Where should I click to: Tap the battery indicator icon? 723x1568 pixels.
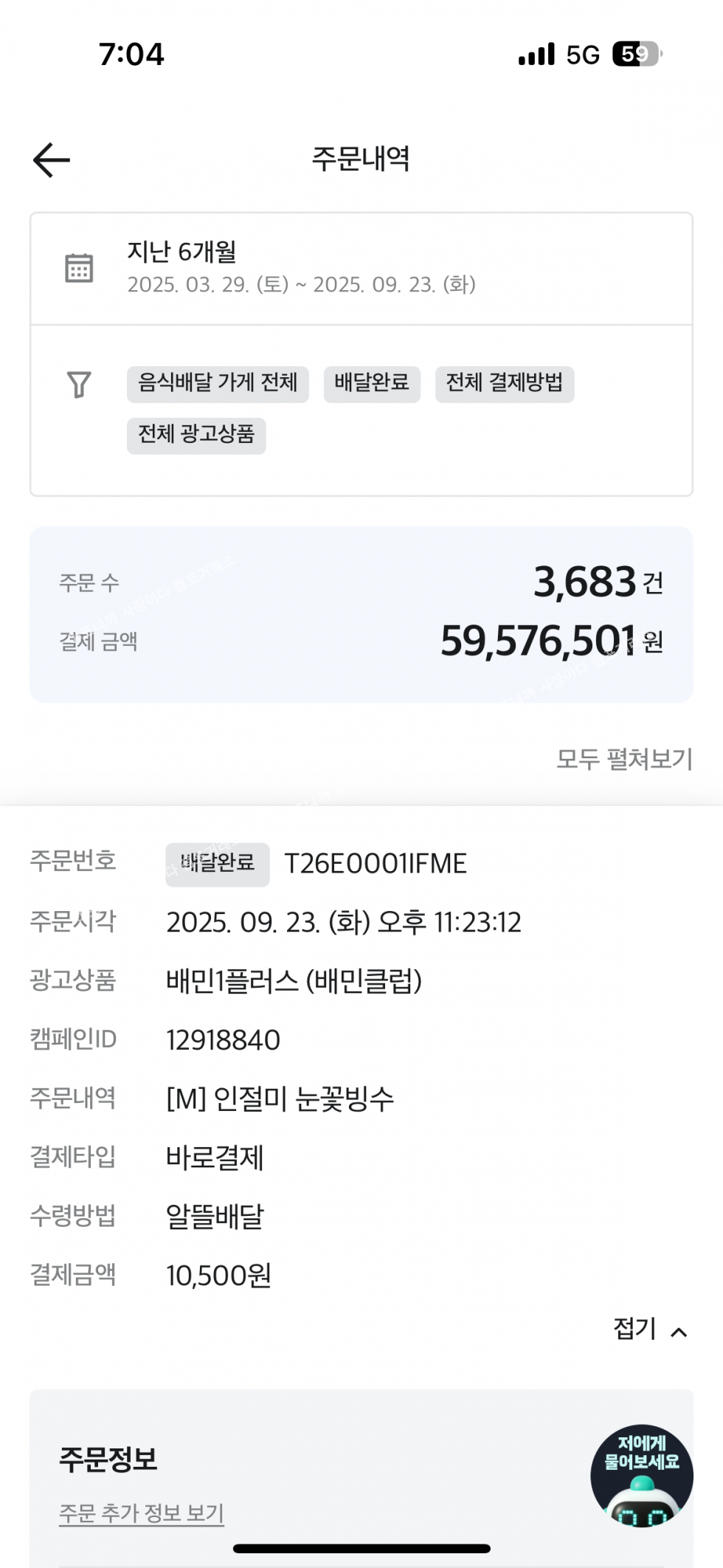(637, 54)
